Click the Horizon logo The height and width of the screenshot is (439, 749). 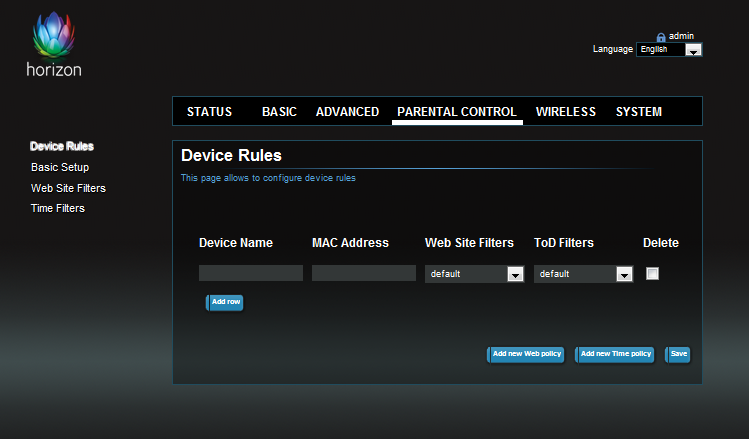54,44
